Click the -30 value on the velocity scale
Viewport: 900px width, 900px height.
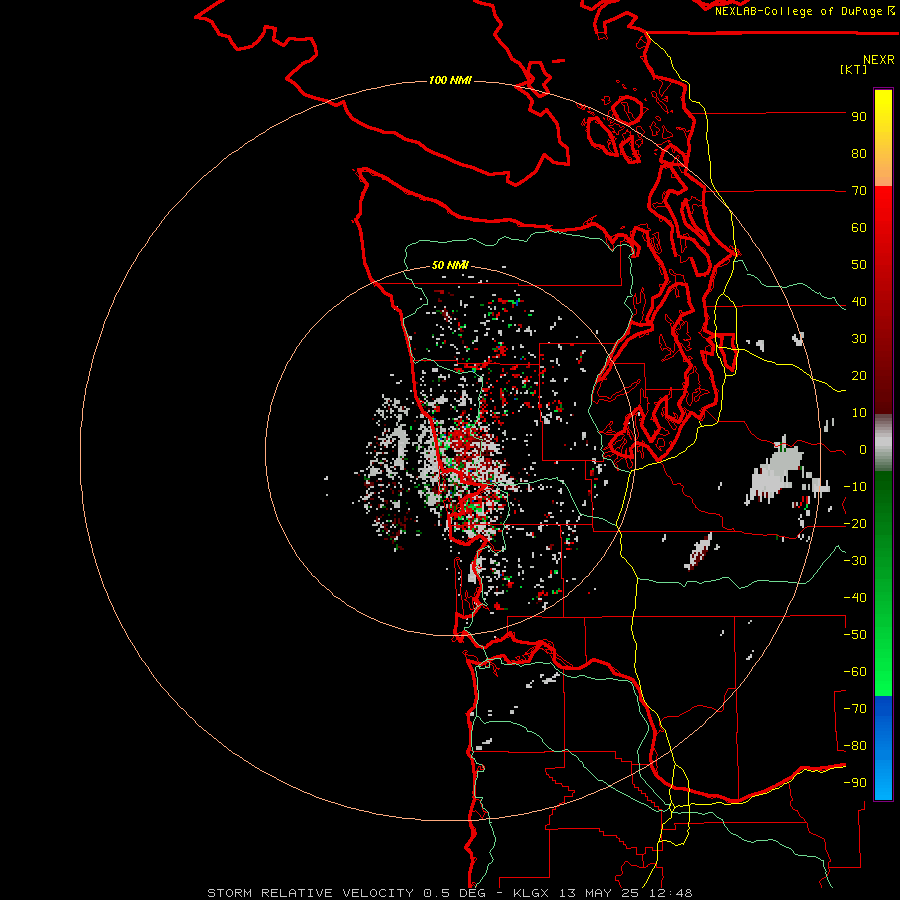tap(855, 561)
